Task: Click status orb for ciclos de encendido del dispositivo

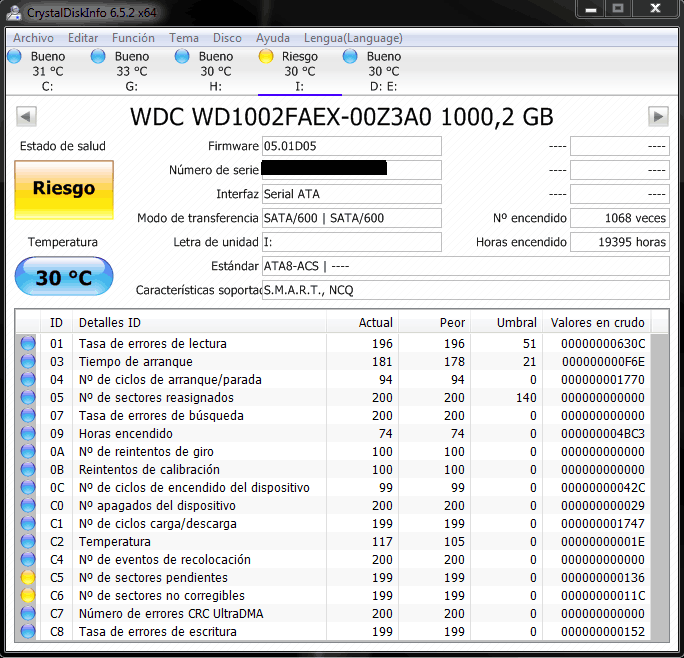Action: point(28,487)
